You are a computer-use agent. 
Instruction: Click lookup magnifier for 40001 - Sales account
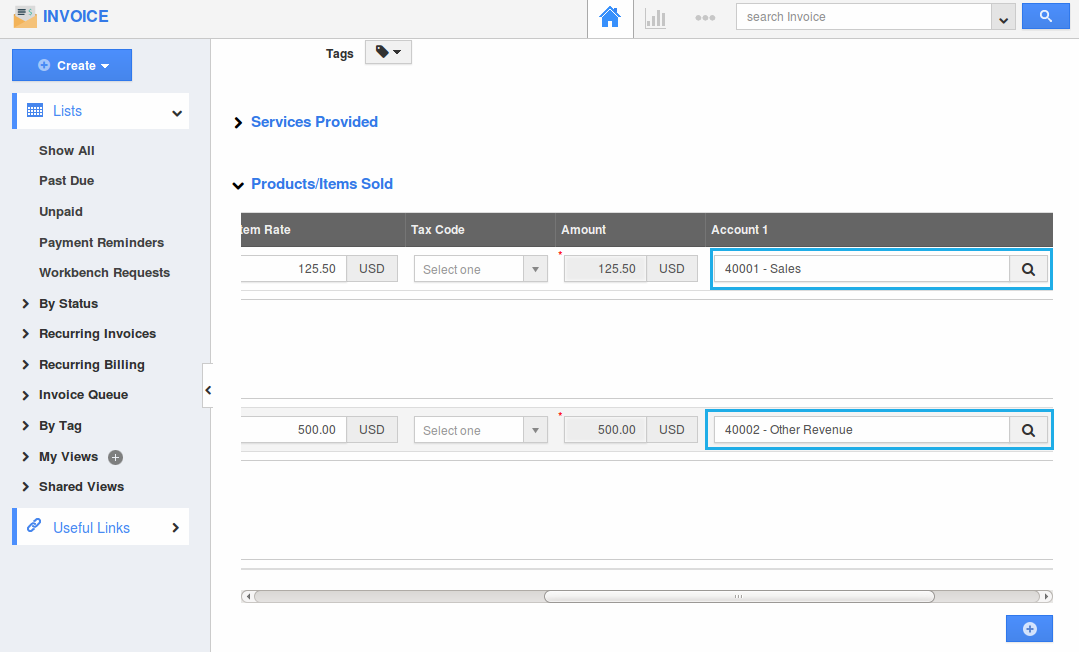pyautogui.click(x=1028, y=268)
